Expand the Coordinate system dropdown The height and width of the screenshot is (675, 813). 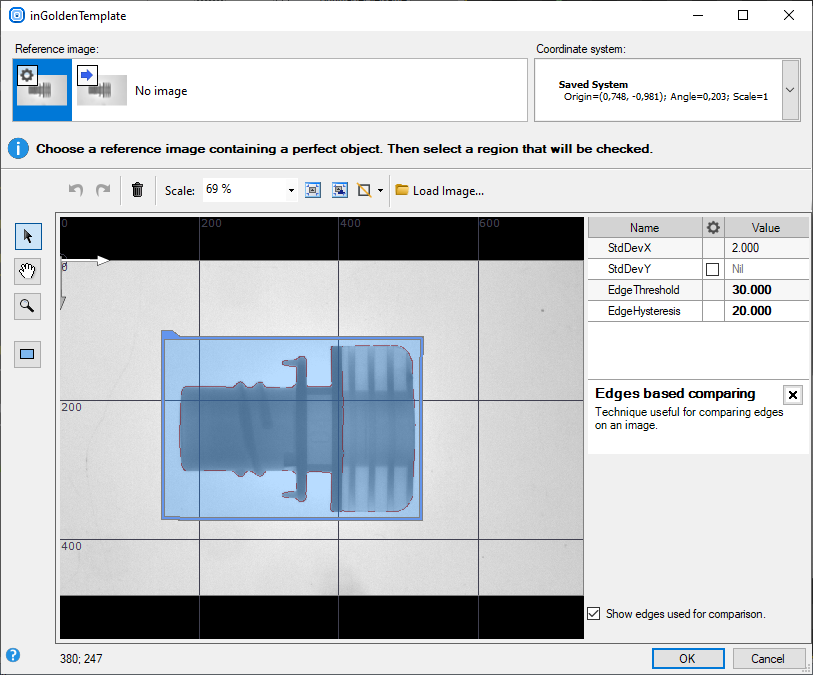pos(790,90)
